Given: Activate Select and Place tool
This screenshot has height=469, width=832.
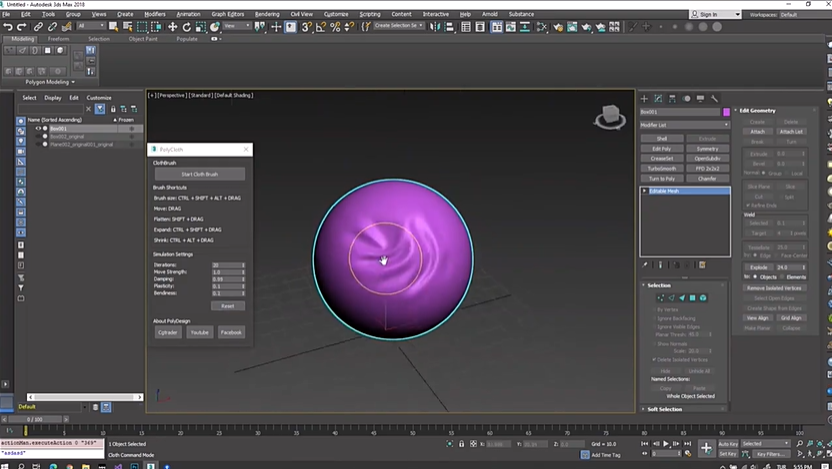Looking at the screenshot, I should tap(215, 27).
